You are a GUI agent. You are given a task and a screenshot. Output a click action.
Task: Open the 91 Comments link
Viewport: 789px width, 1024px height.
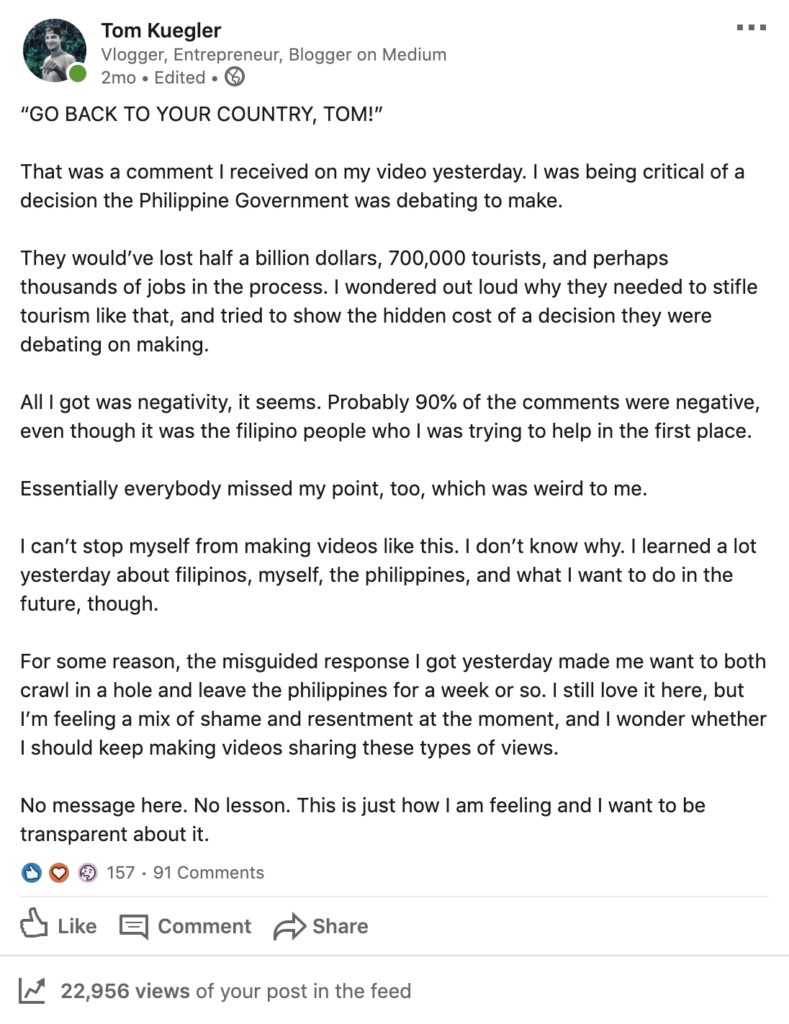point(208,872)
